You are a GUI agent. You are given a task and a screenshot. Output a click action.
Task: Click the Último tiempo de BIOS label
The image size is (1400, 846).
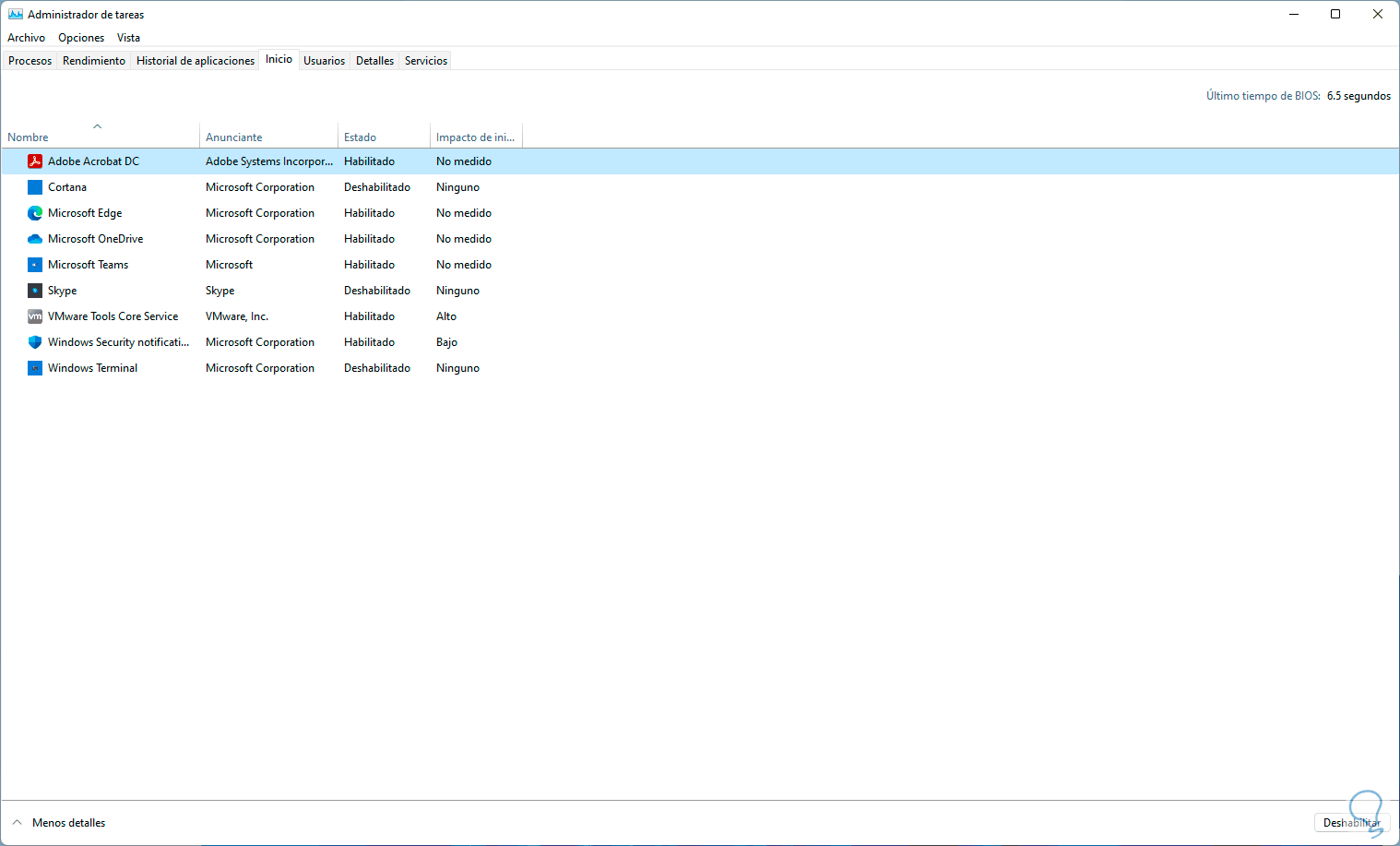click(1264, 96)
